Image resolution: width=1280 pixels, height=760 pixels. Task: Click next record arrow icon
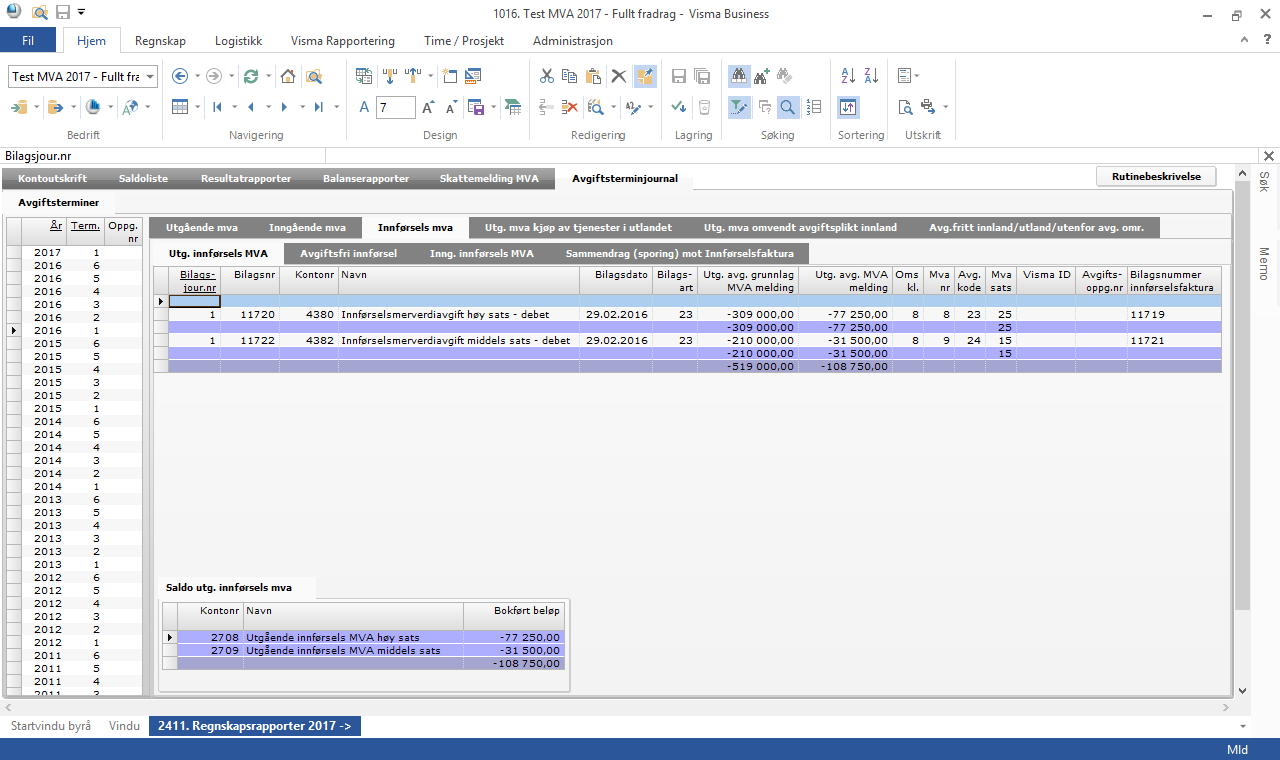pos(285,107)
